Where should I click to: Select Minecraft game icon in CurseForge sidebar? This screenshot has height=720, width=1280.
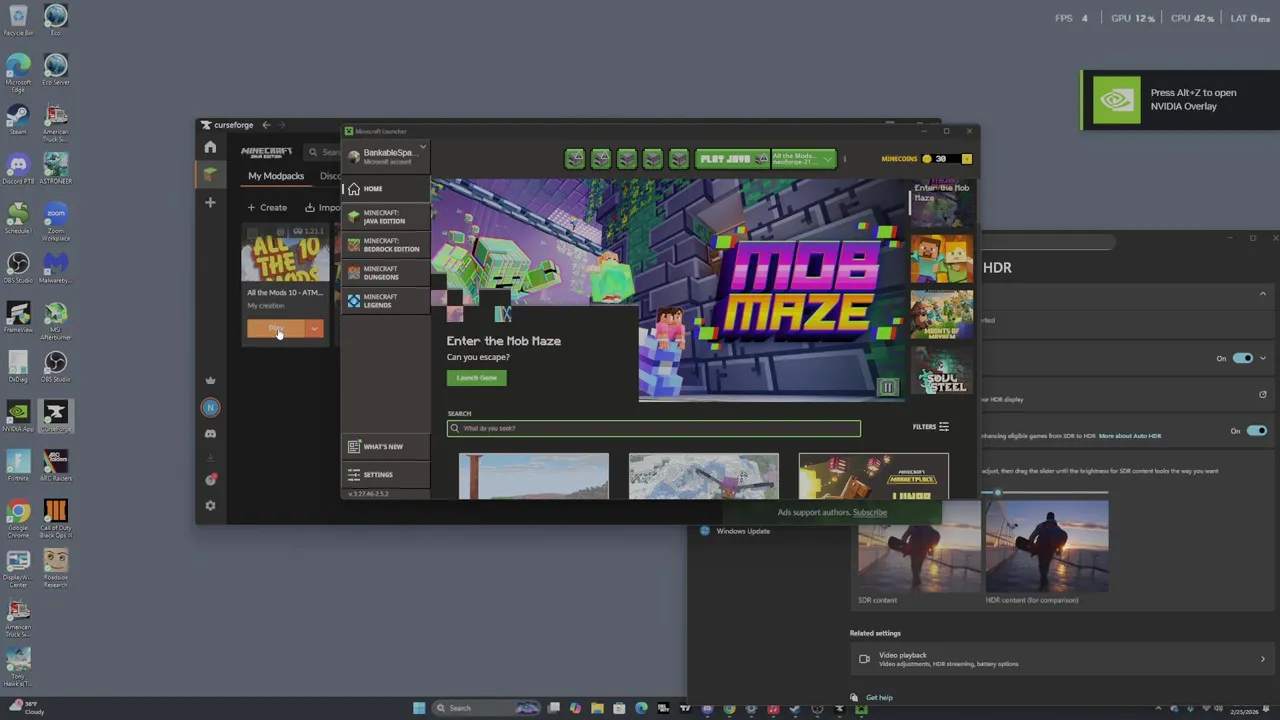pyautogui.click(x=210, y=174)
